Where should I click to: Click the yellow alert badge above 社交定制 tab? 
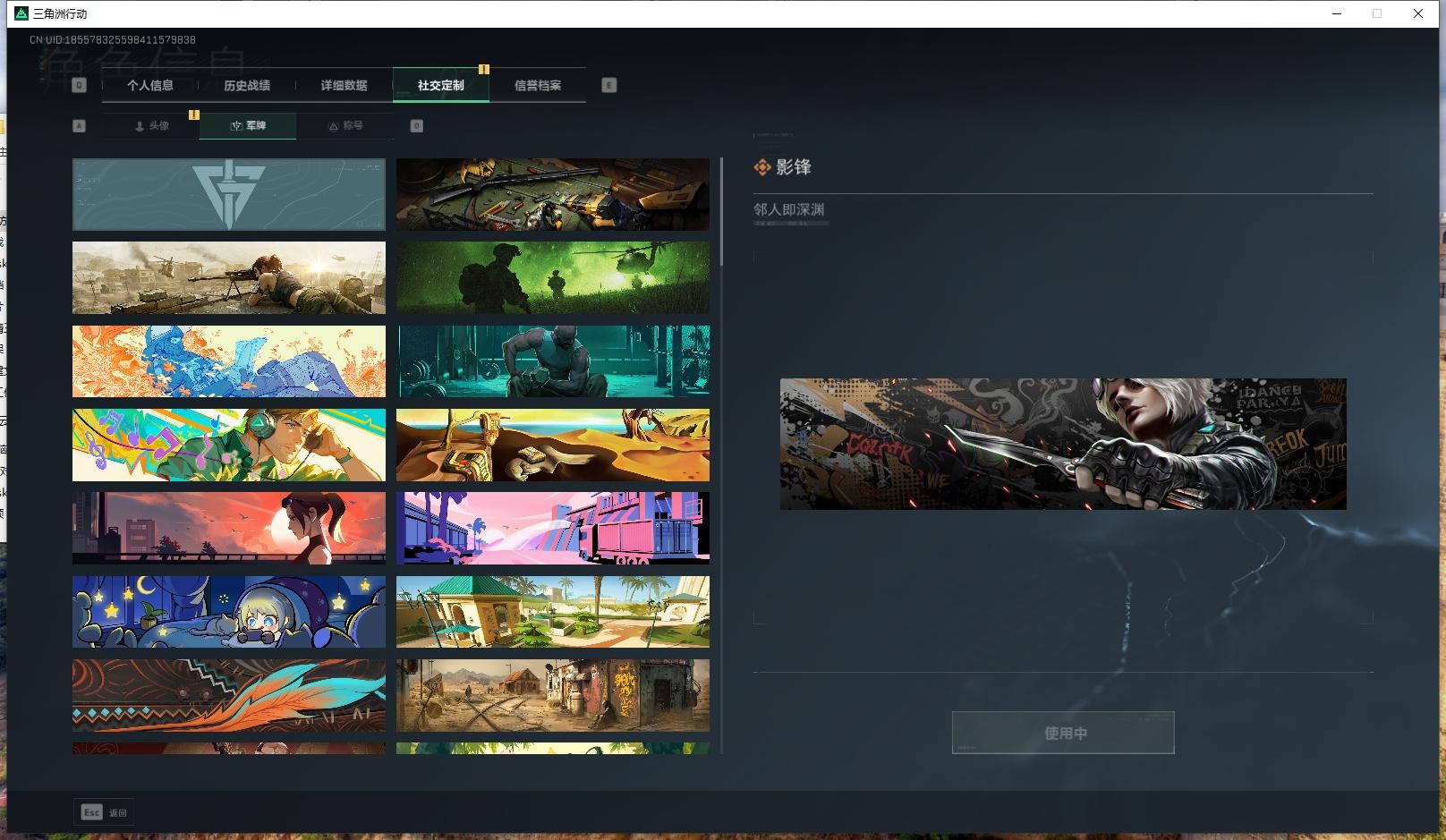(484, 68)
